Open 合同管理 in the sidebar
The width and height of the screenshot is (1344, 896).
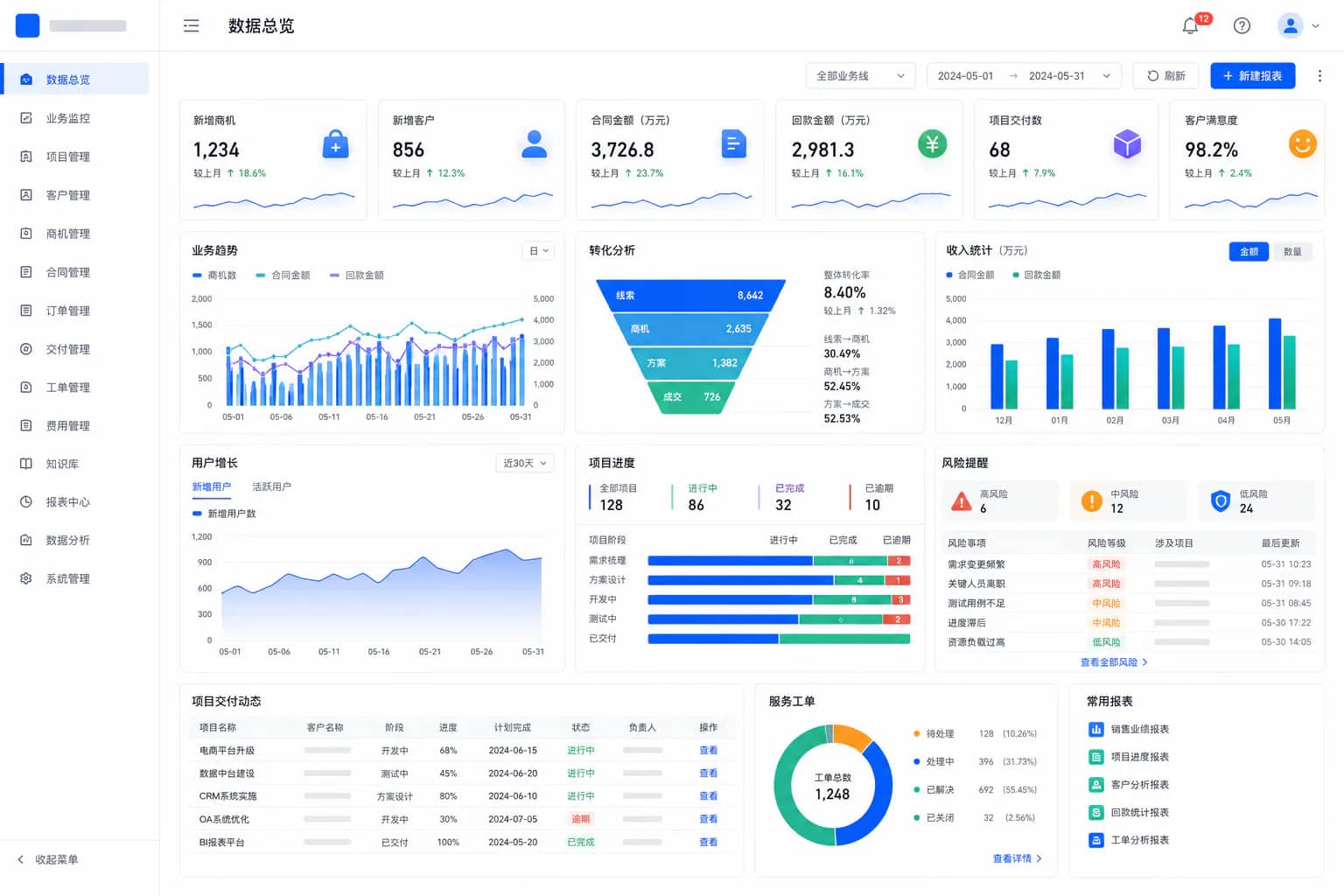pyautogui.click(x=74, y=272)
